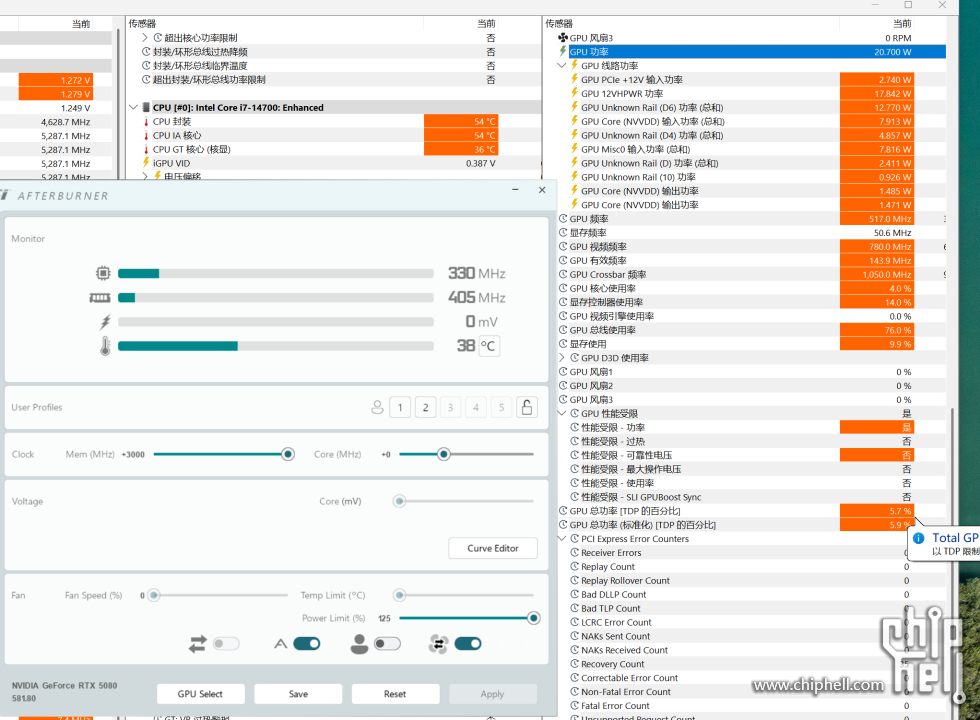
Task: Collapse PCI Express Error Counters group
Action: tap(562, 539)
